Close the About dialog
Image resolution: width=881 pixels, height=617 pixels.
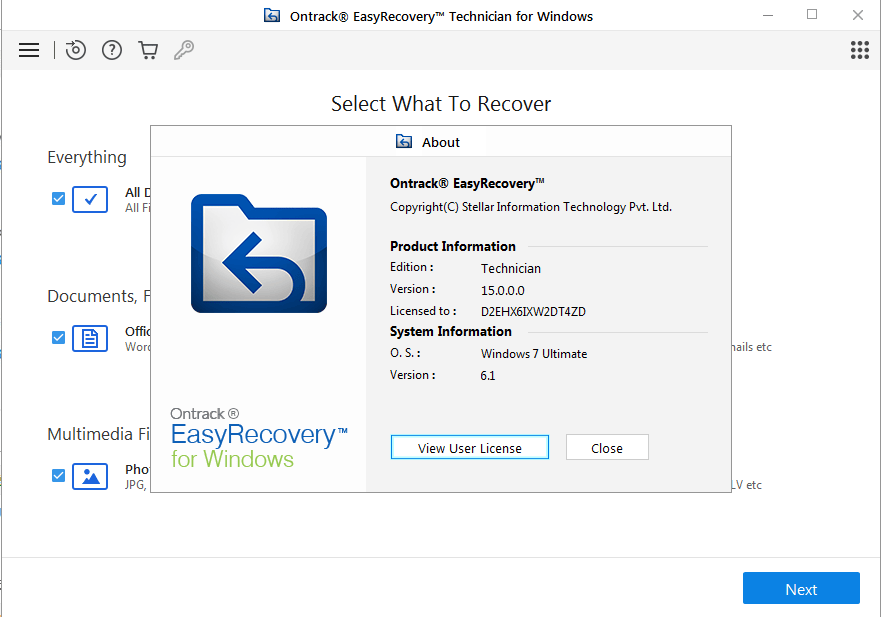click(x=607, y=448)
